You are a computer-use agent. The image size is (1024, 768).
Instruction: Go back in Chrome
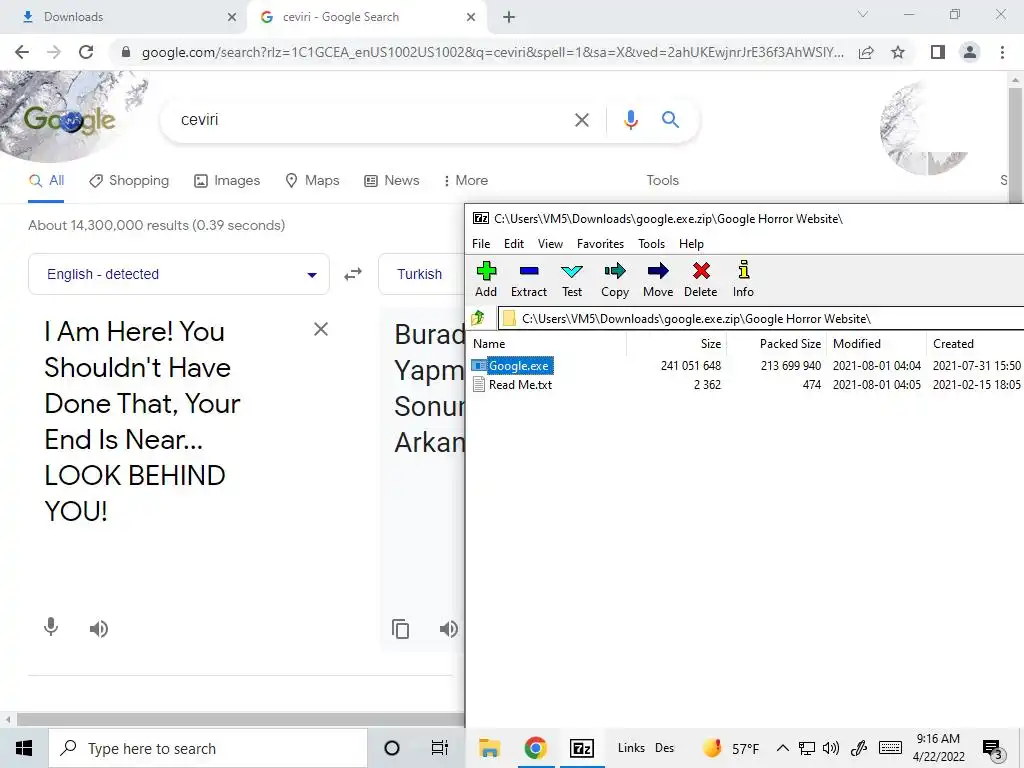click(22, 52)
